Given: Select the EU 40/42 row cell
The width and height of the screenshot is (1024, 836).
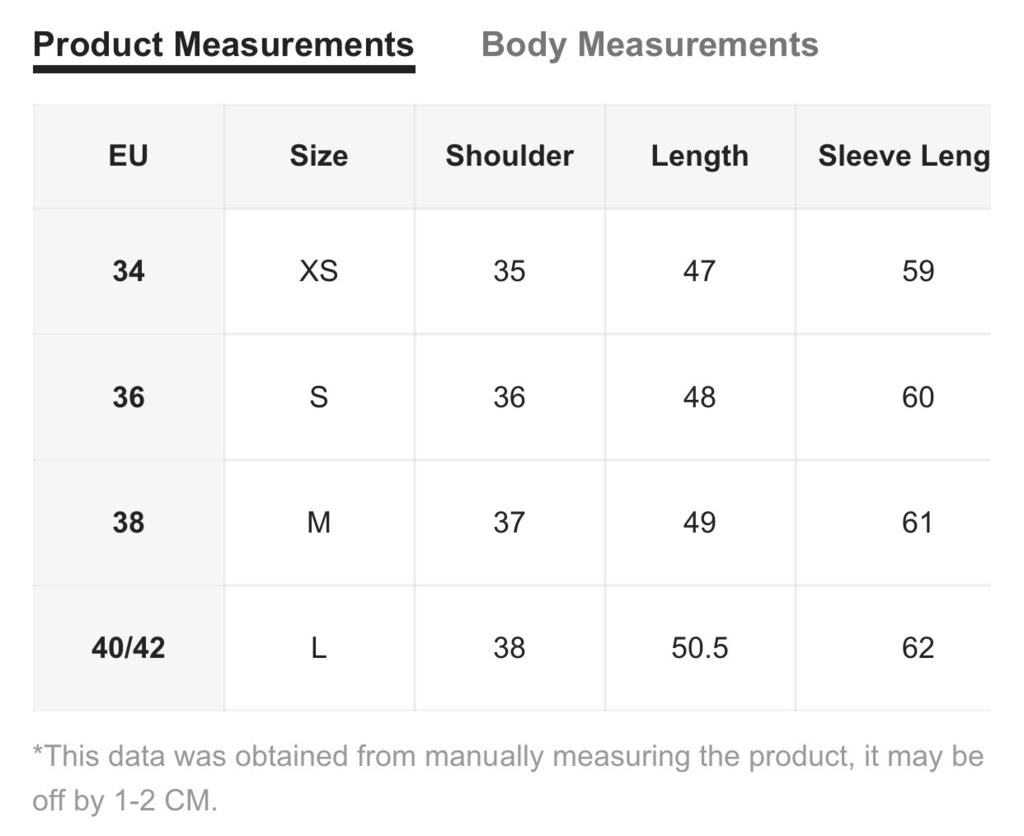Looking at the screenshot, I should (x=129, y=648).
